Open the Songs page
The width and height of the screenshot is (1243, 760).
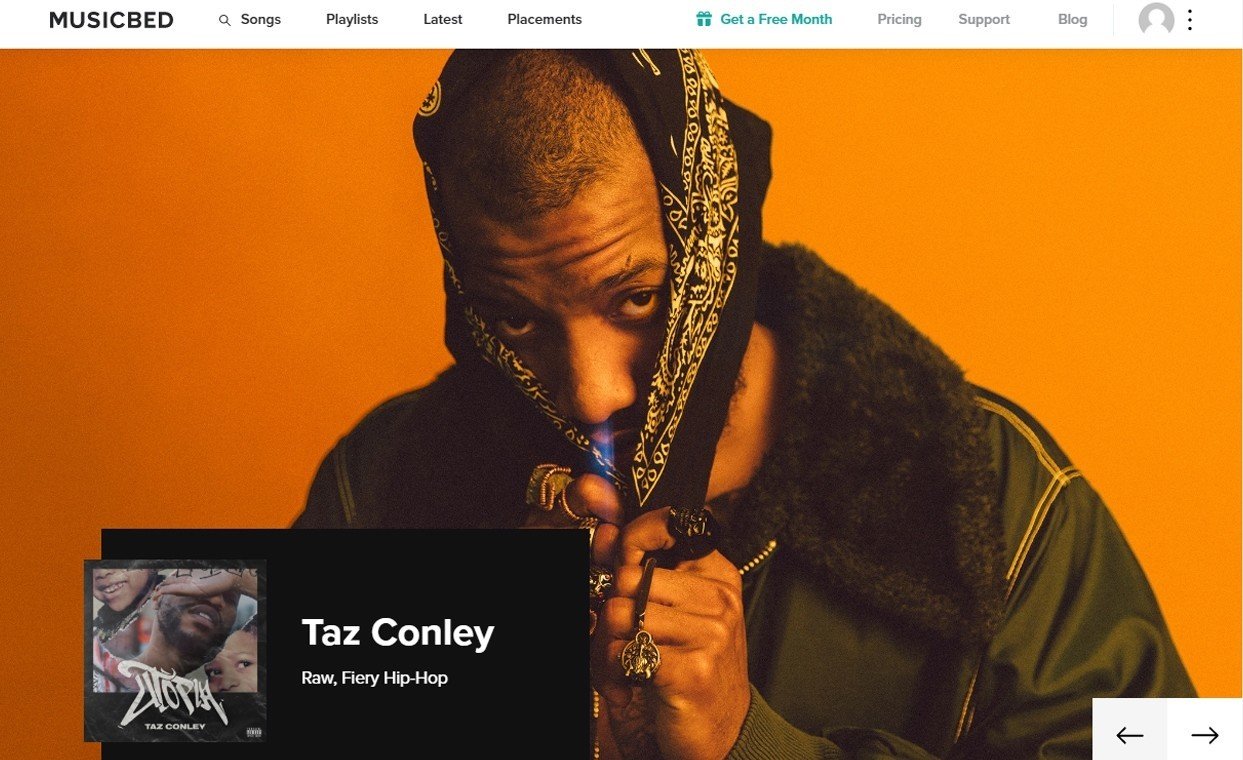click(260, 19)
